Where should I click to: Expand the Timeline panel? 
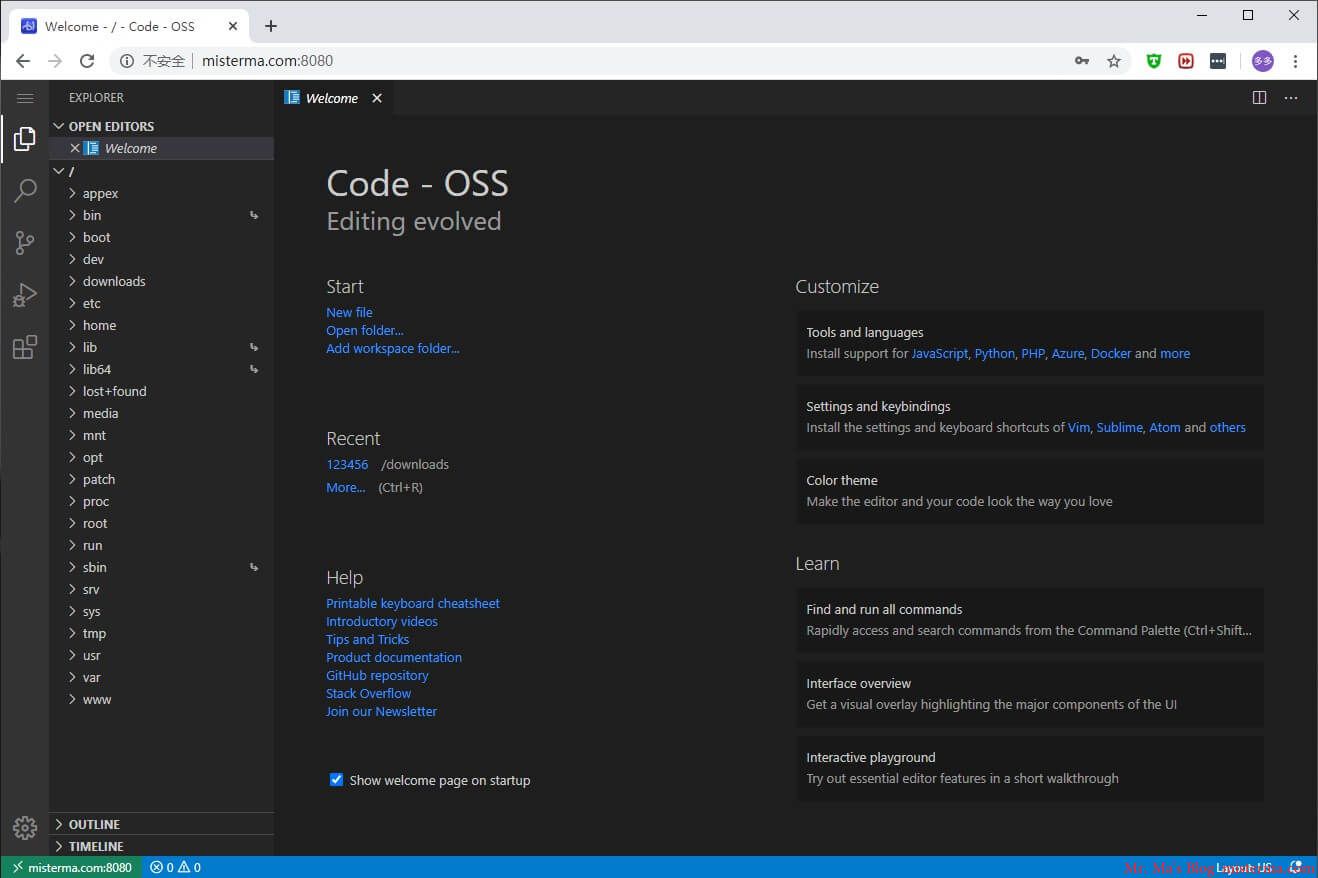point(161,846)
